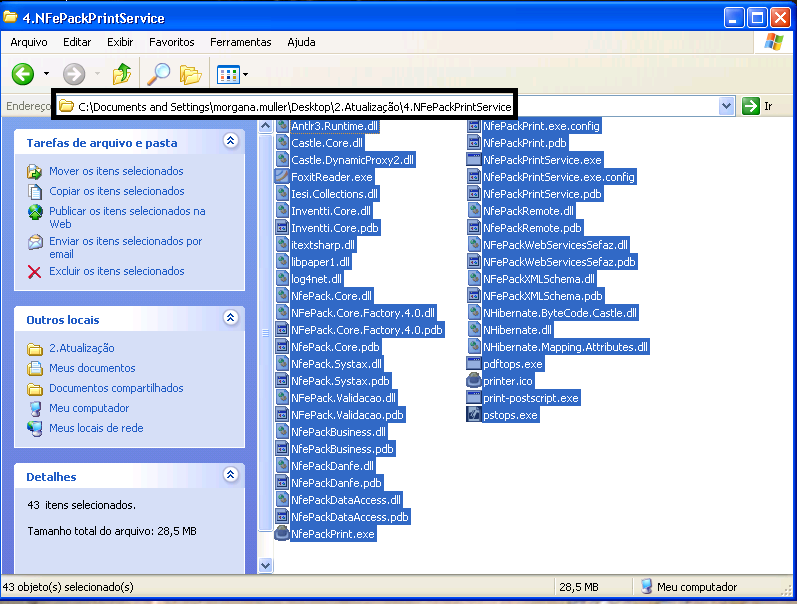The height and width of the screenshot is (604, 797).
Task: Expand the address bar dropdown
Action: coord(726,106)
